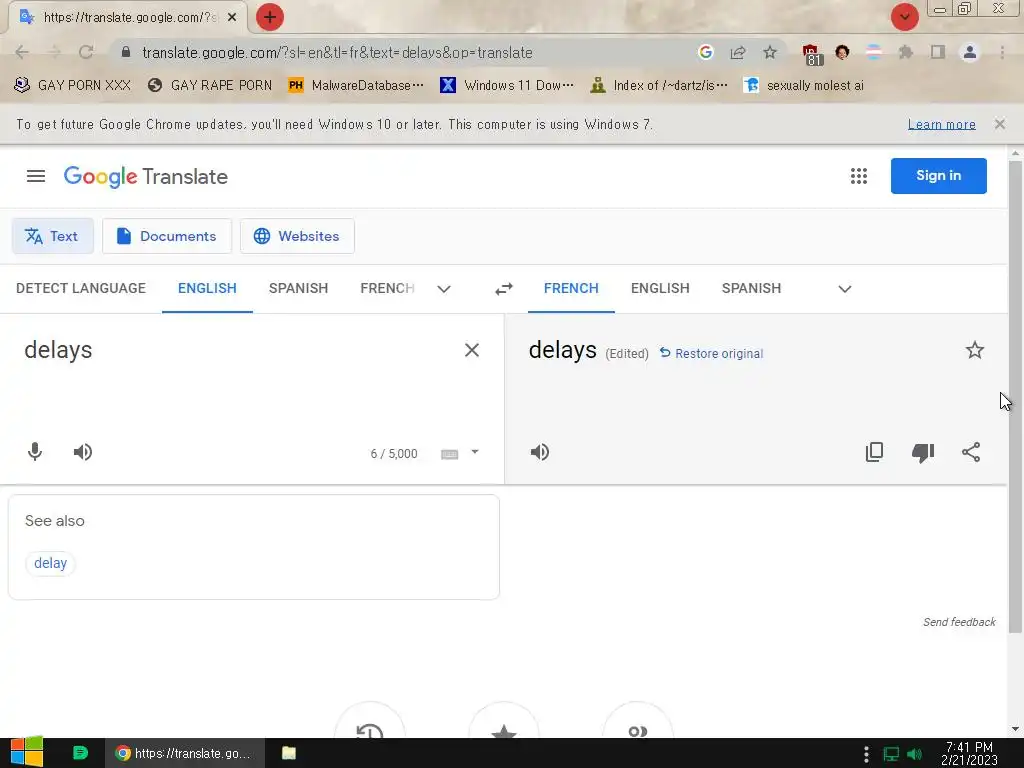Click the Google icon in the address bar
The image size is (1024, 768).
click(x=705, y=52)
